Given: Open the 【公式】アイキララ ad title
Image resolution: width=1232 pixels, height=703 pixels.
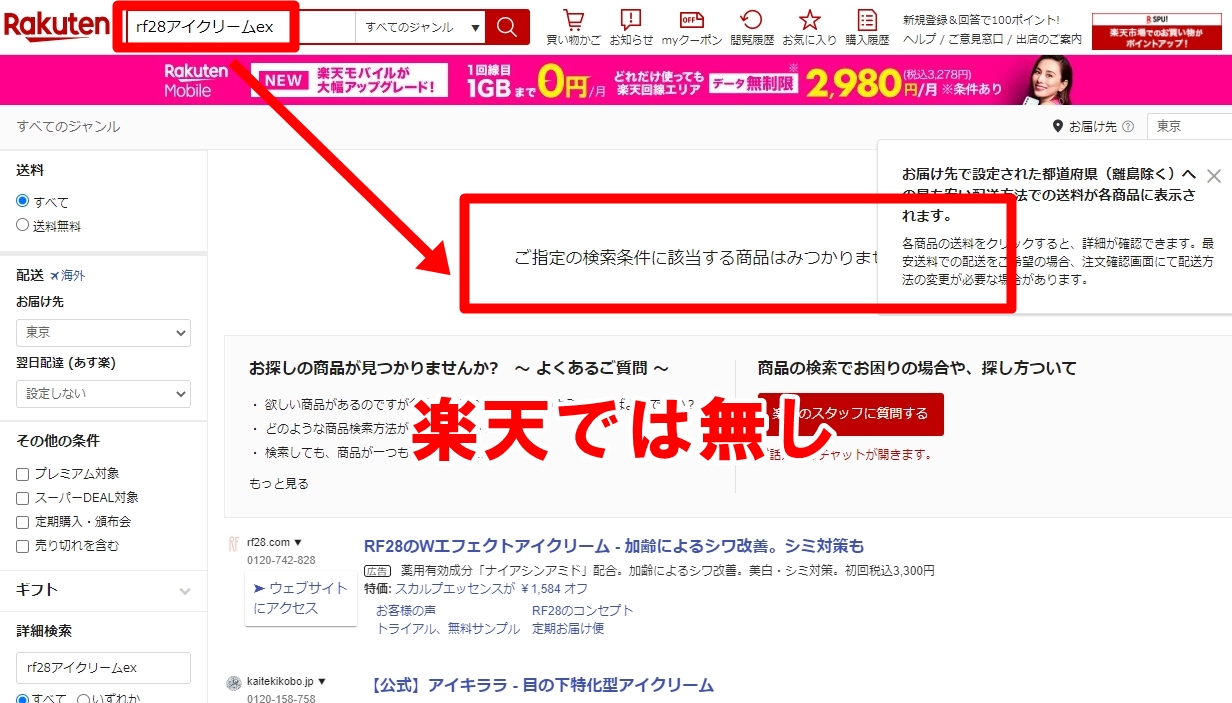Looking at the screenshot, I should click(539, 685).
